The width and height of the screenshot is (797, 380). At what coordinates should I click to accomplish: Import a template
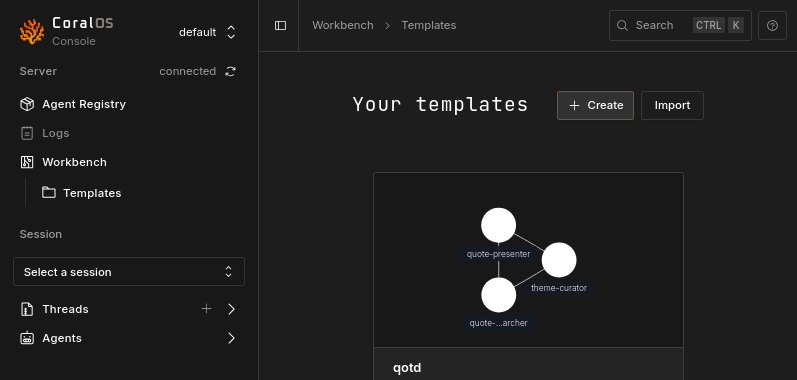tap(672, 105)
